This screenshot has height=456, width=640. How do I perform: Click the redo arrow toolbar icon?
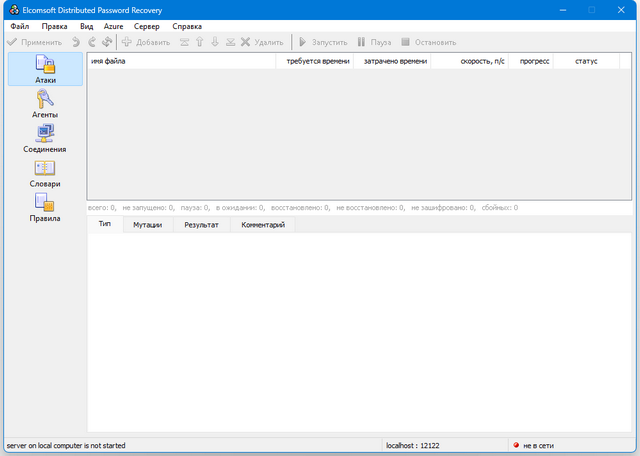click(x=92, y=42)
